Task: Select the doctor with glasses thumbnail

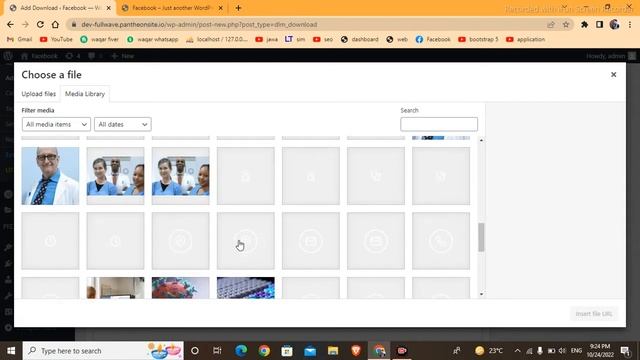Action: [50, 176]
